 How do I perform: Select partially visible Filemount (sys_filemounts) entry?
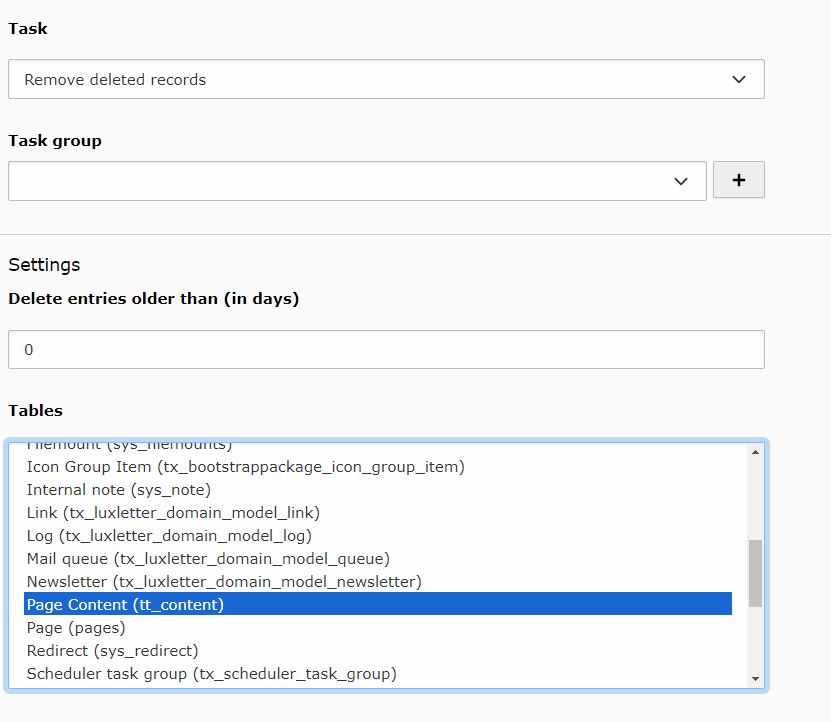point(129,446)
